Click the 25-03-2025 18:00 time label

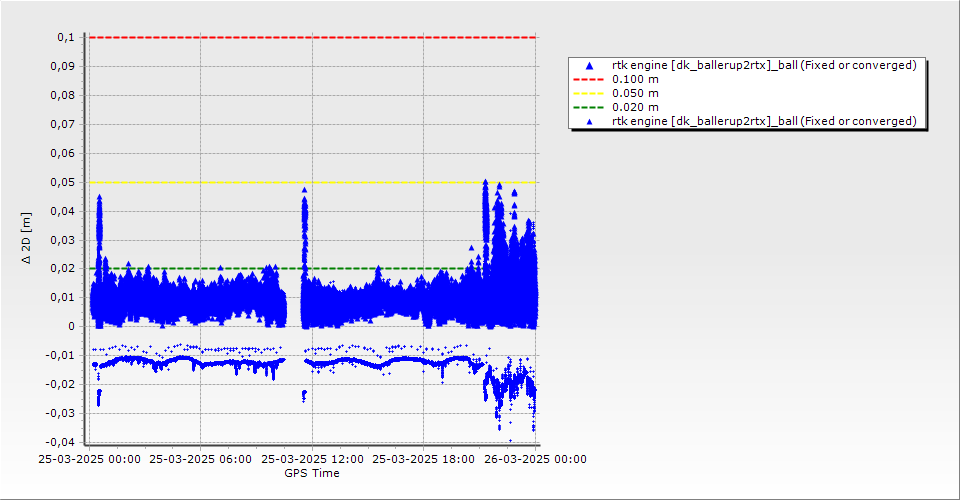coord(423,459)
